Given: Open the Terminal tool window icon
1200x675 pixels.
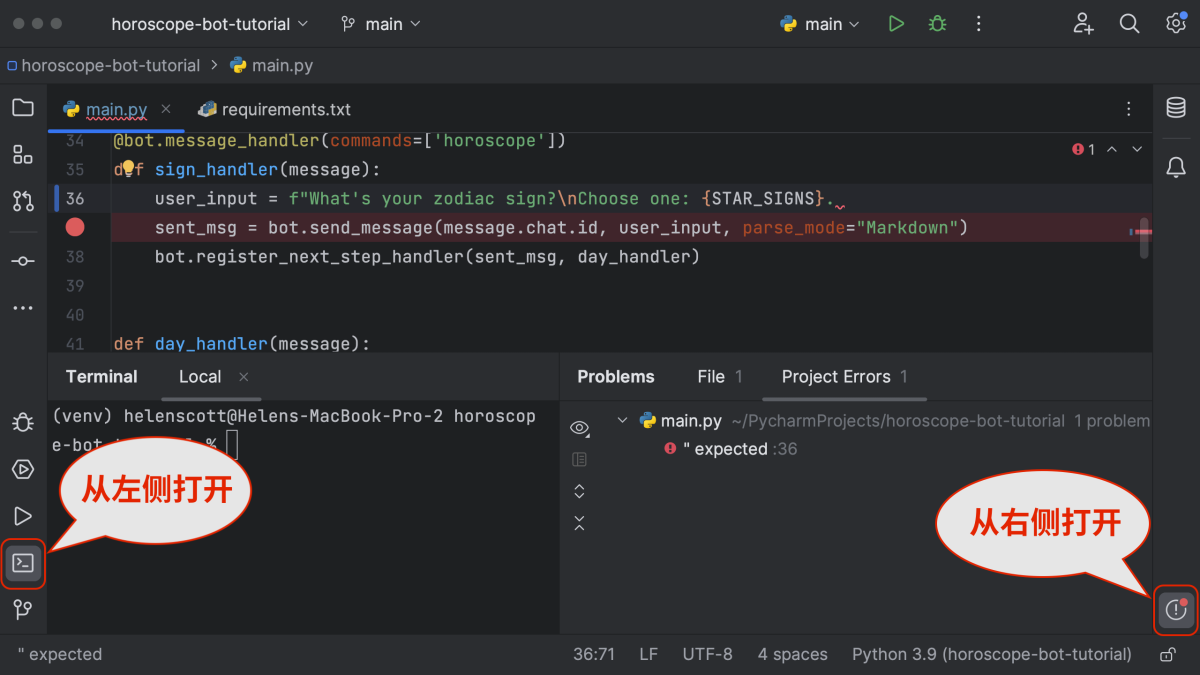Looking at the screenshot, I should click(23, 563).
